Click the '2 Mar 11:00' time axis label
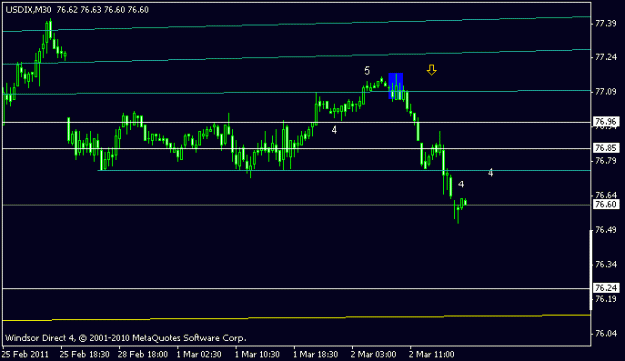Image resolution: width=625 pixels, height=361 pixels. pos(432,354)
